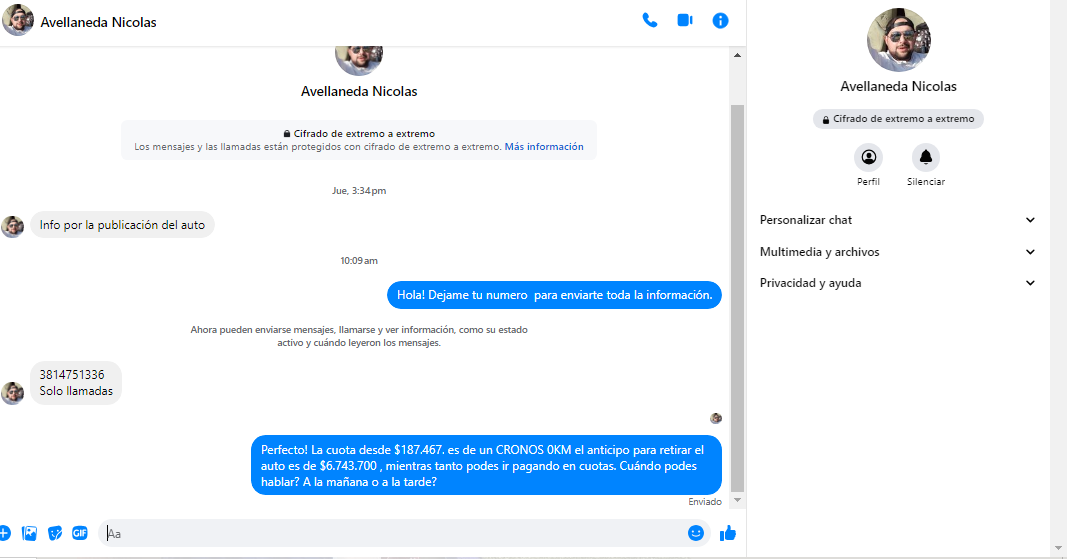Open the Más información link
Image resolution: width=1067 pixels, height=559 pixels.
click(544, 147)
